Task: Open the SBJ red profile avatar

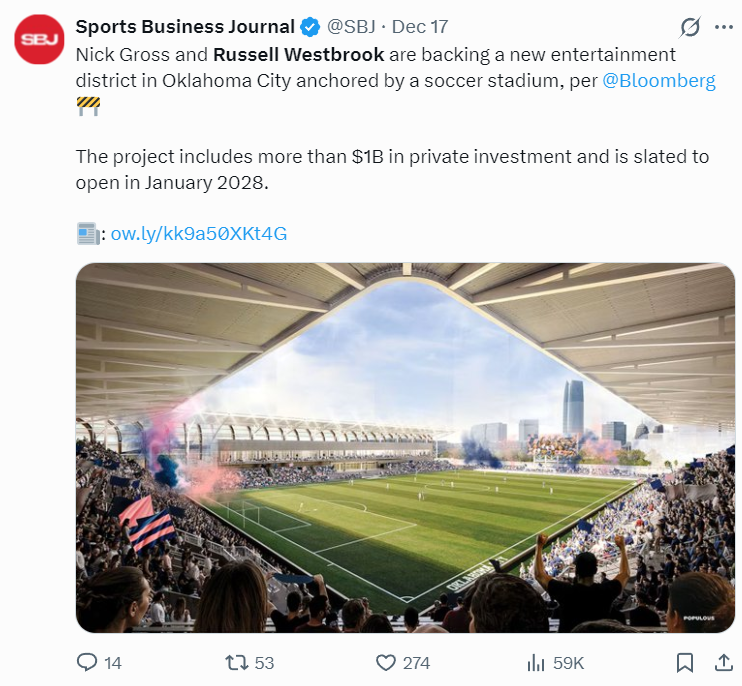Action: [x=39, y=41]
